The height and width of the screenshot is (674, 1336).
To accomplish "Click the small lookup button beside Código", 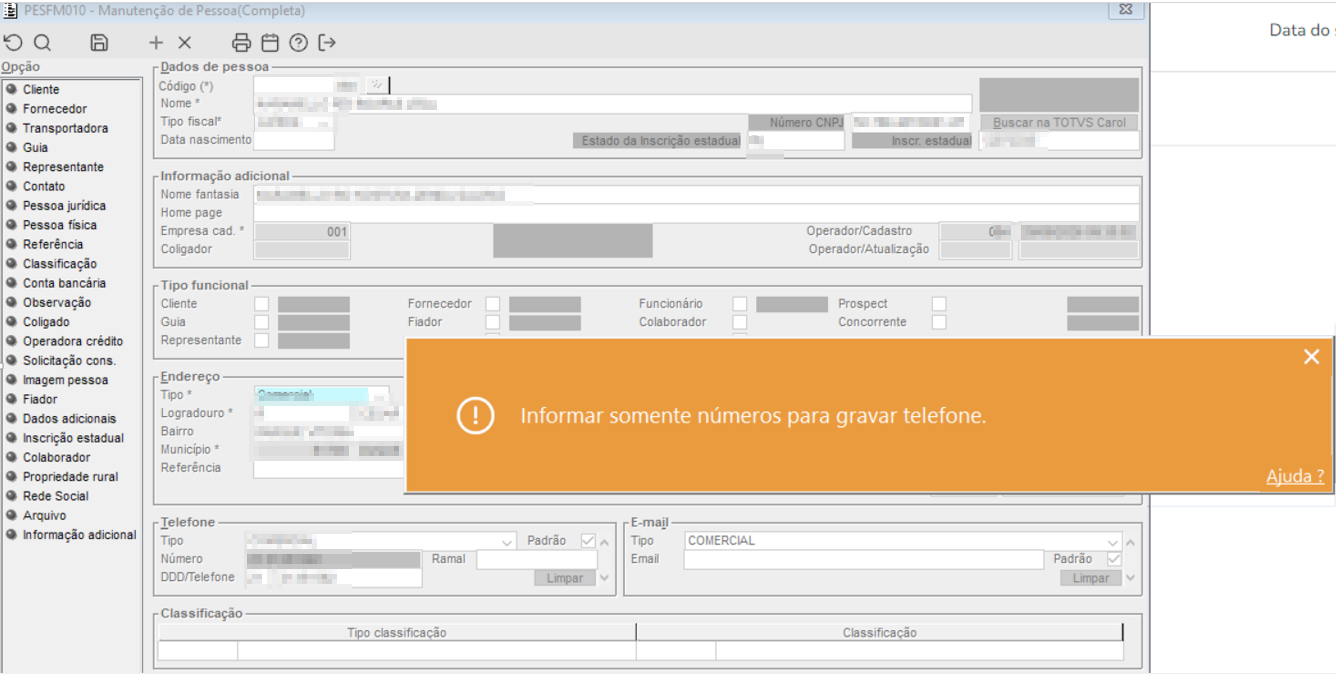I will pyautogui.click(x=377, y=86).
